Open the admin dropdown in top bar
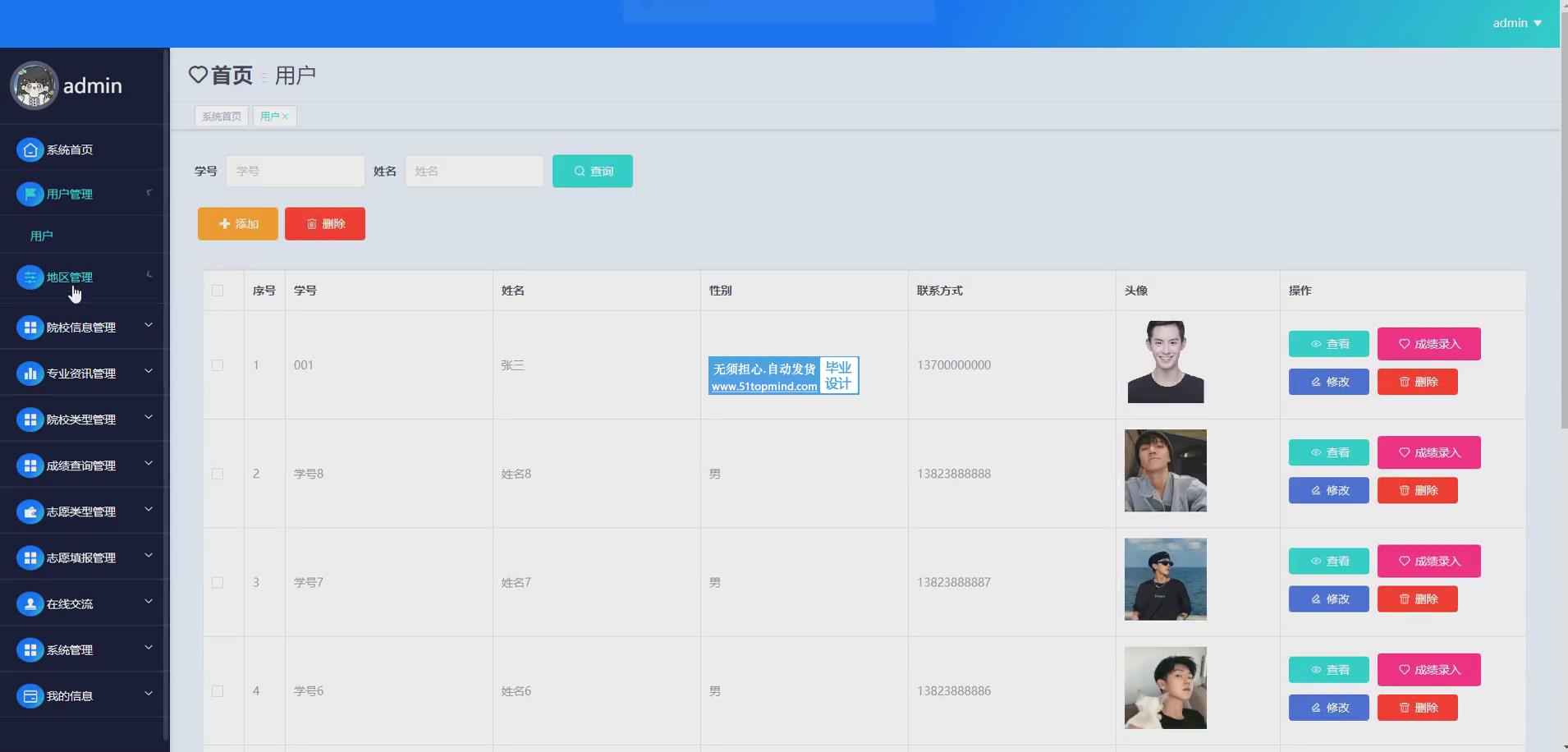The height and width of the screenshot is (752, 1568). tap(1516, 23)
